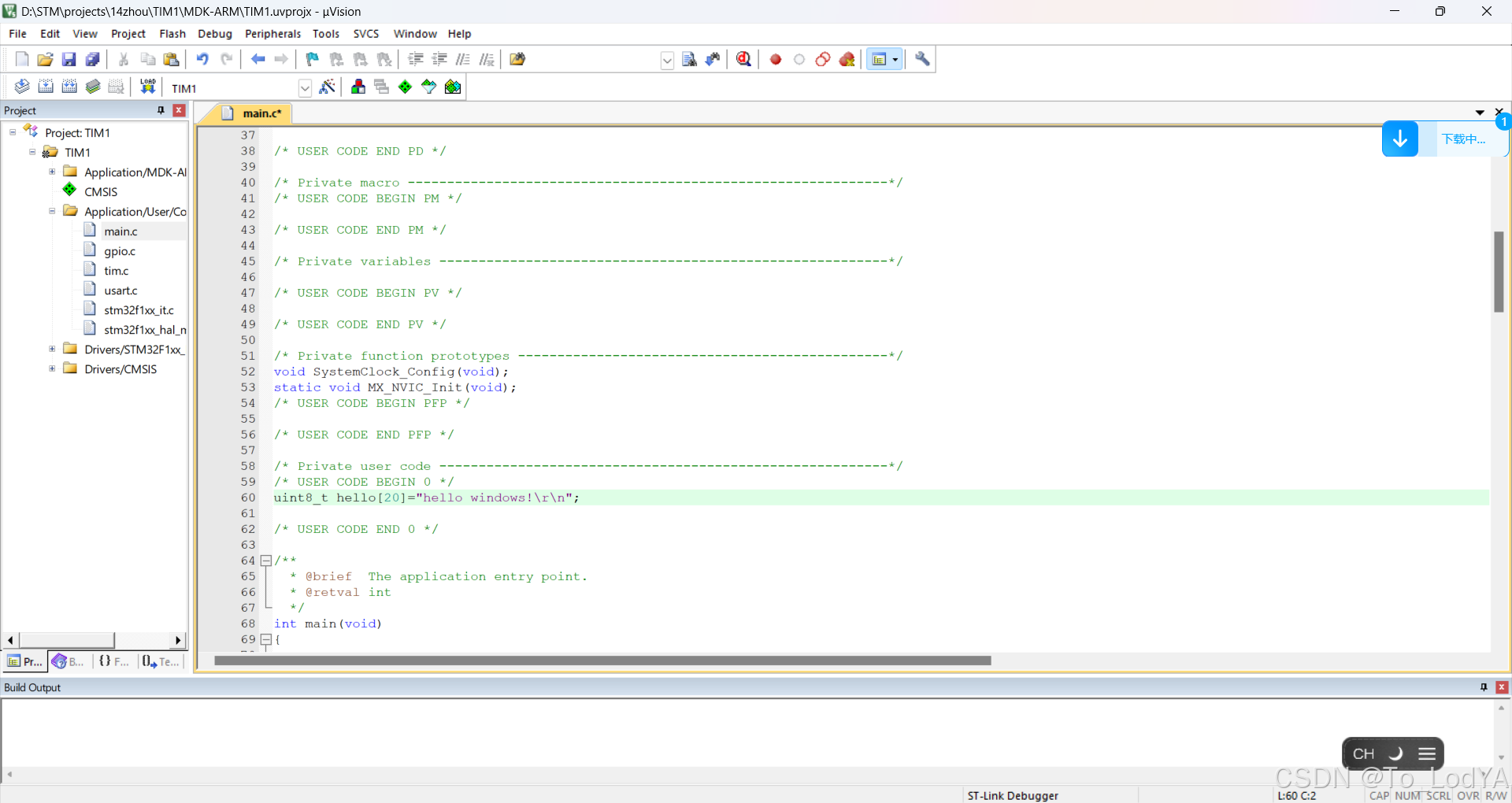Switch to the Functions tab
This screenshot has height=803, width=1512.
click(113, 661)
